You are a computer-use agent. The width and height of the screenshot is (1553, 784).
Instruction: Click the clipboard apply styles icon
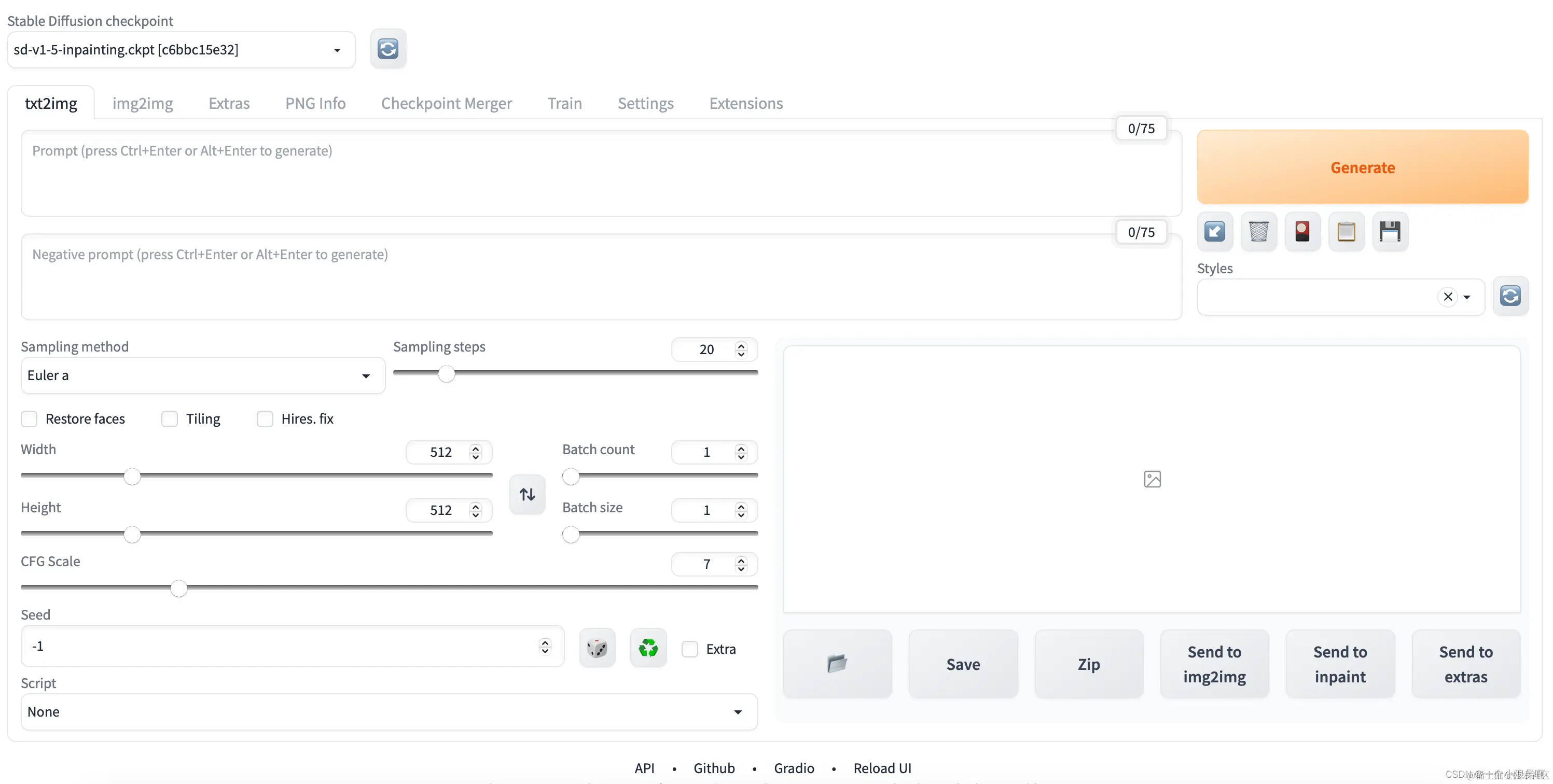tap(1346, 231)
